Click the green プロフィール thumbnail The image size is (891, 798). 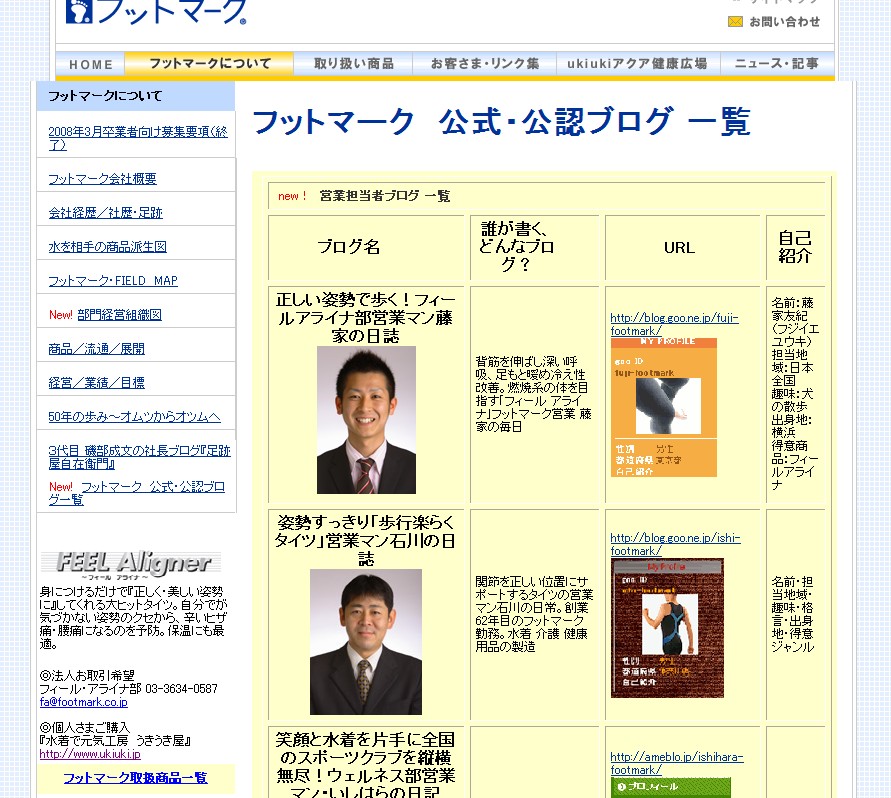pyautogui.click(x=671, y=787)
